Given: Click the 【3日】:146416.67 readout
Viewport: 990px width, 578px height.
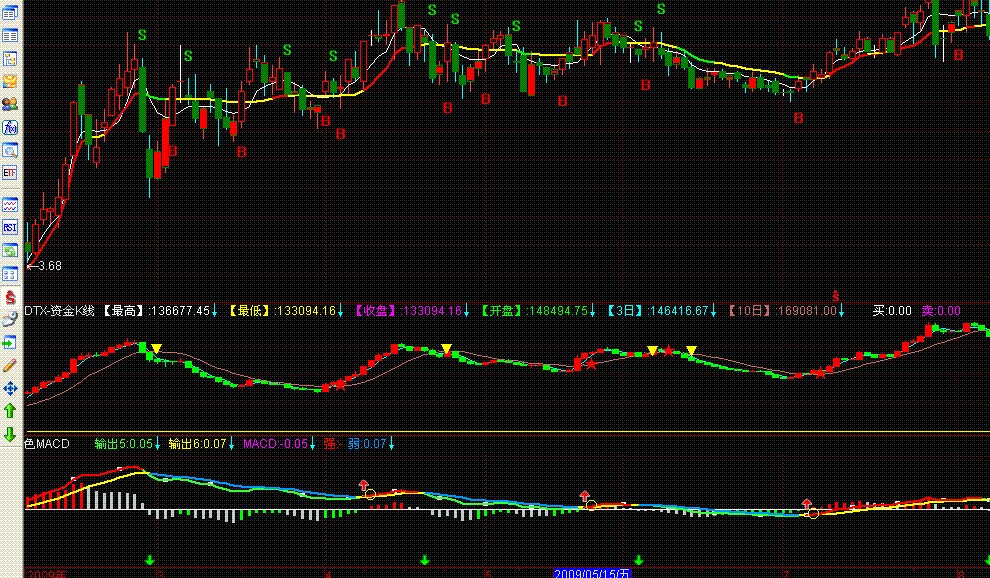Looking at the screenshot, I should 657,310.
